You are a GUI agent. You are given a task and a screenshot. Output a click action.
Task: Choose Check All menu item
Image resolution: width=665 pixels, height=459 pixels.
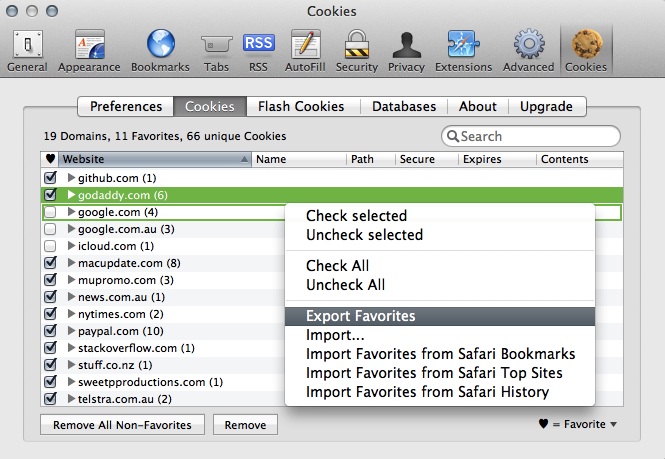click(440, 266)
